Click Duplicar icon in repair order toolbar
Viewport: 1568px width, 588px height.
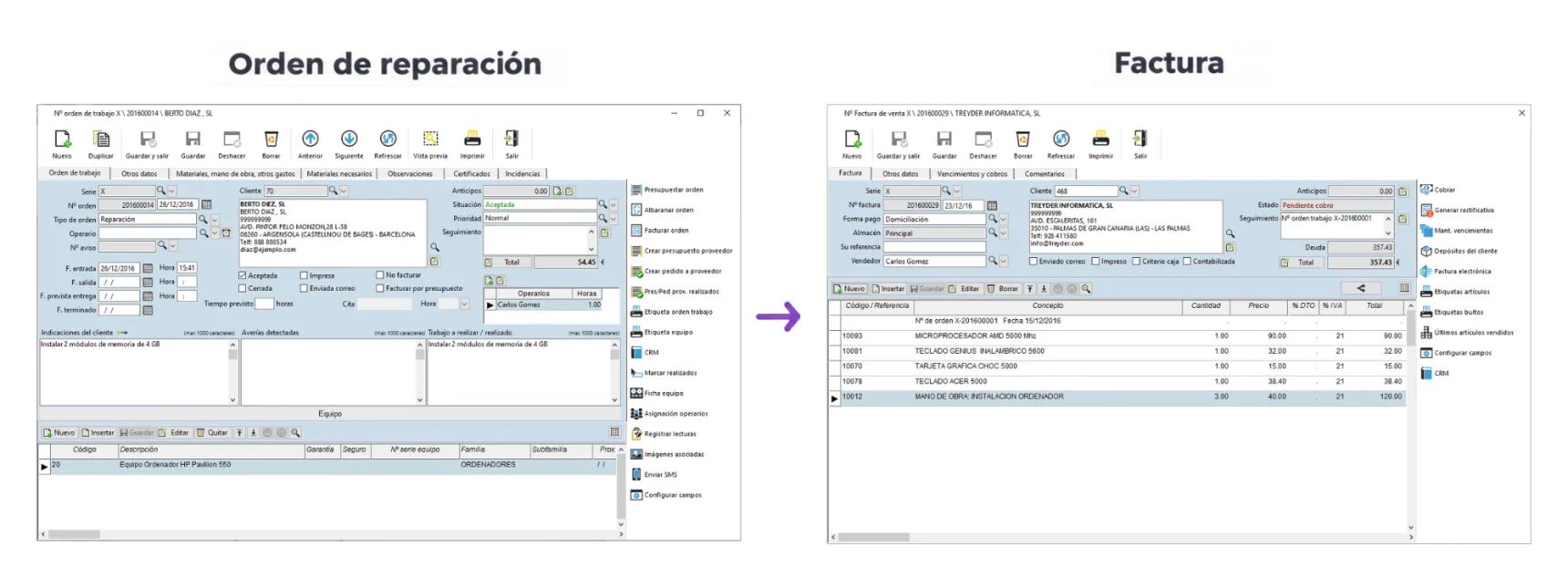click(101, 139)
